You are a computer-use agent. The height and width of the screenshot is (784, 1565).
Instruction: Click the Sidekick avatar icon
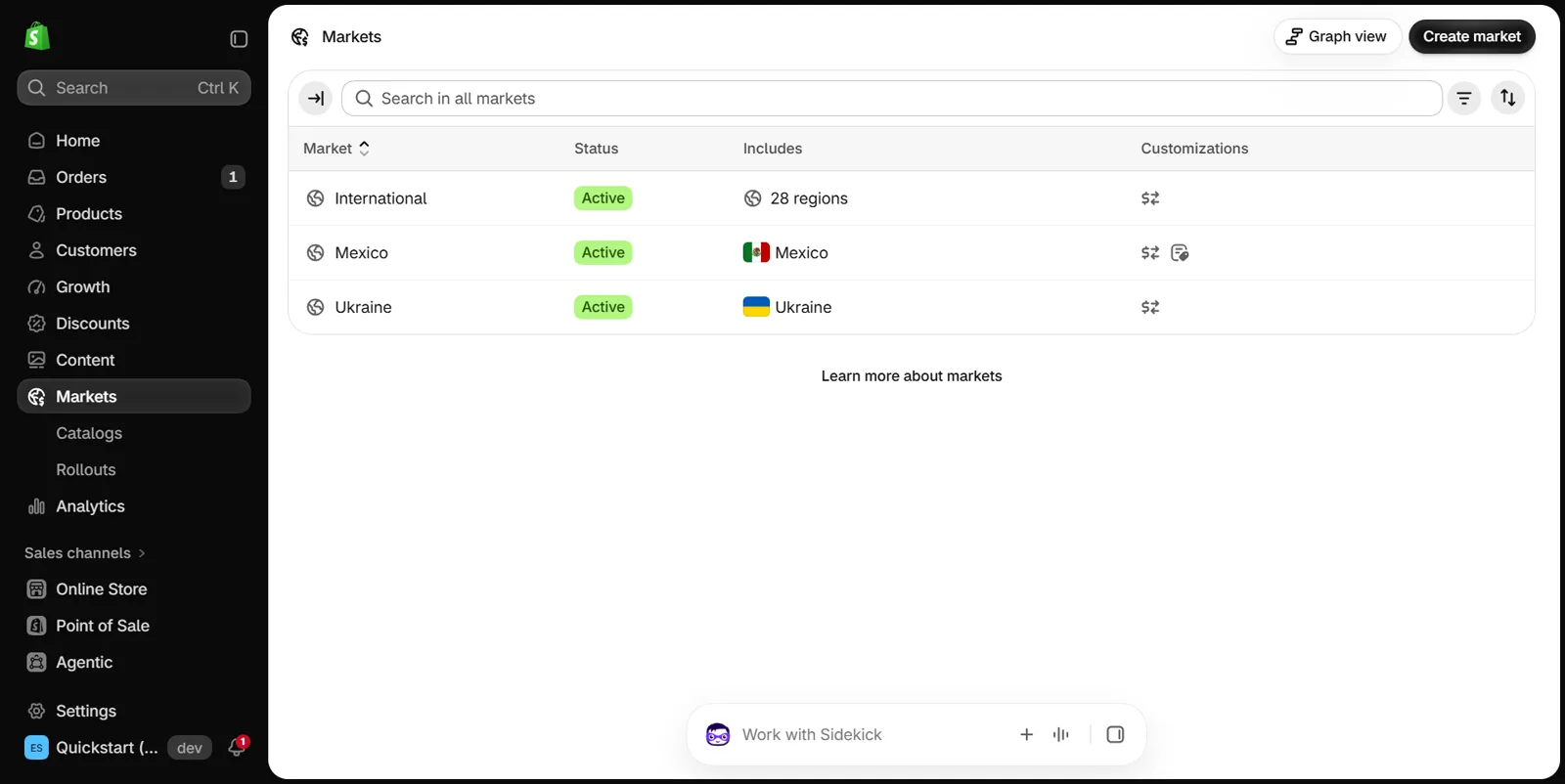718,735
